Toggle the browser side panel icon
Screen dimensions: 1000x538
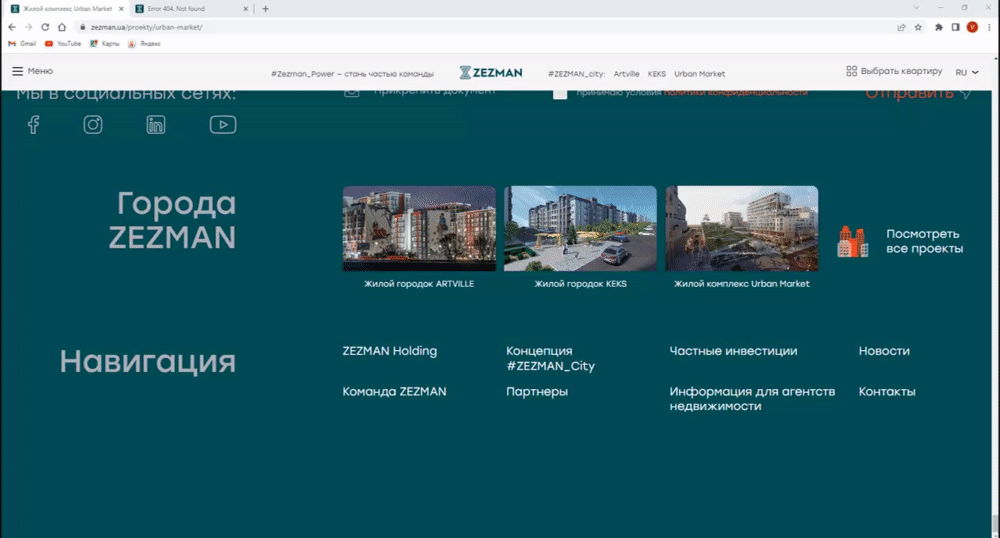(955, 27)
